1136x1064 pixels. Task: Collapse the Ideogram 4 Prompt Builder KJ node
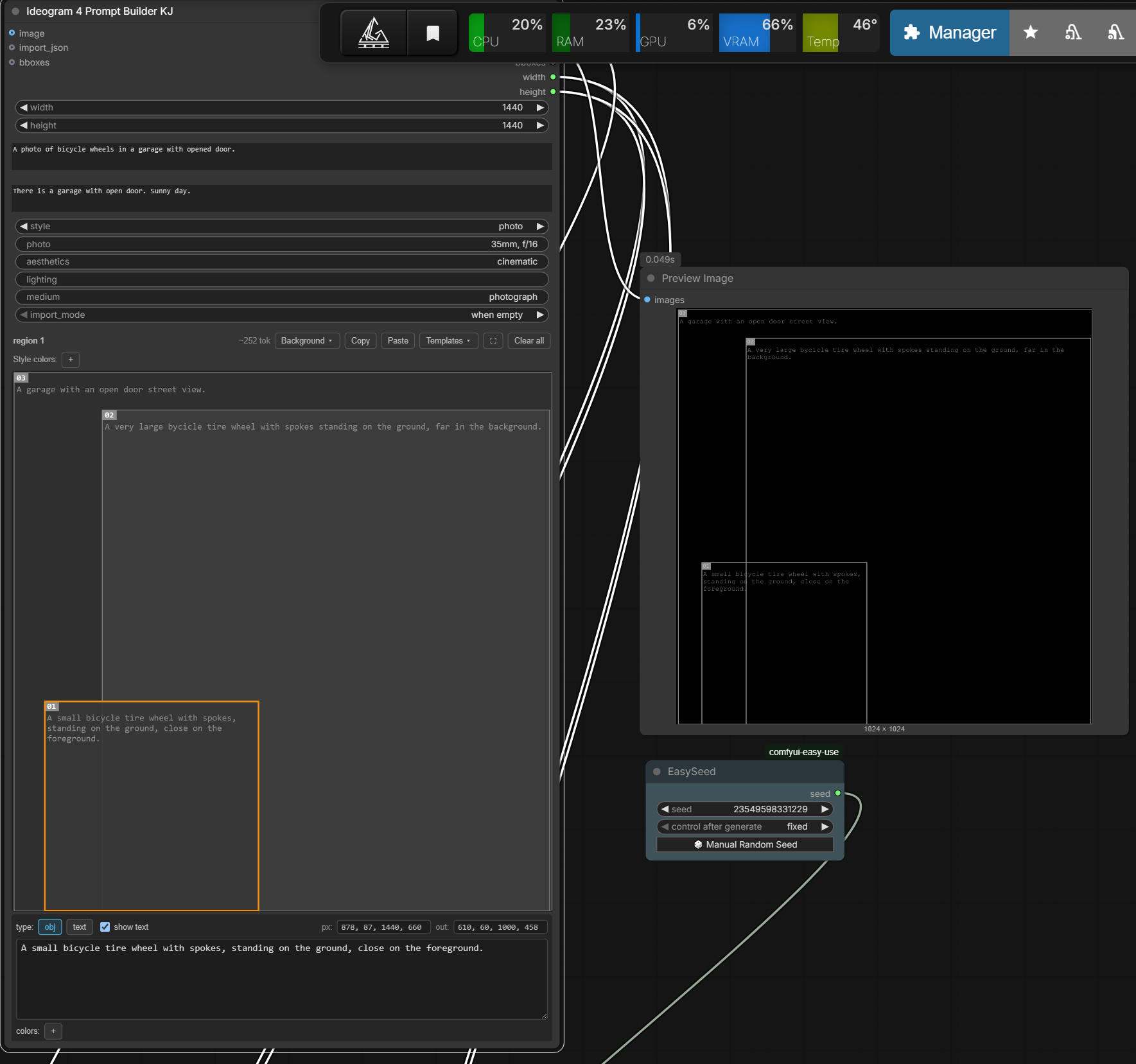(x=15, y=12)
